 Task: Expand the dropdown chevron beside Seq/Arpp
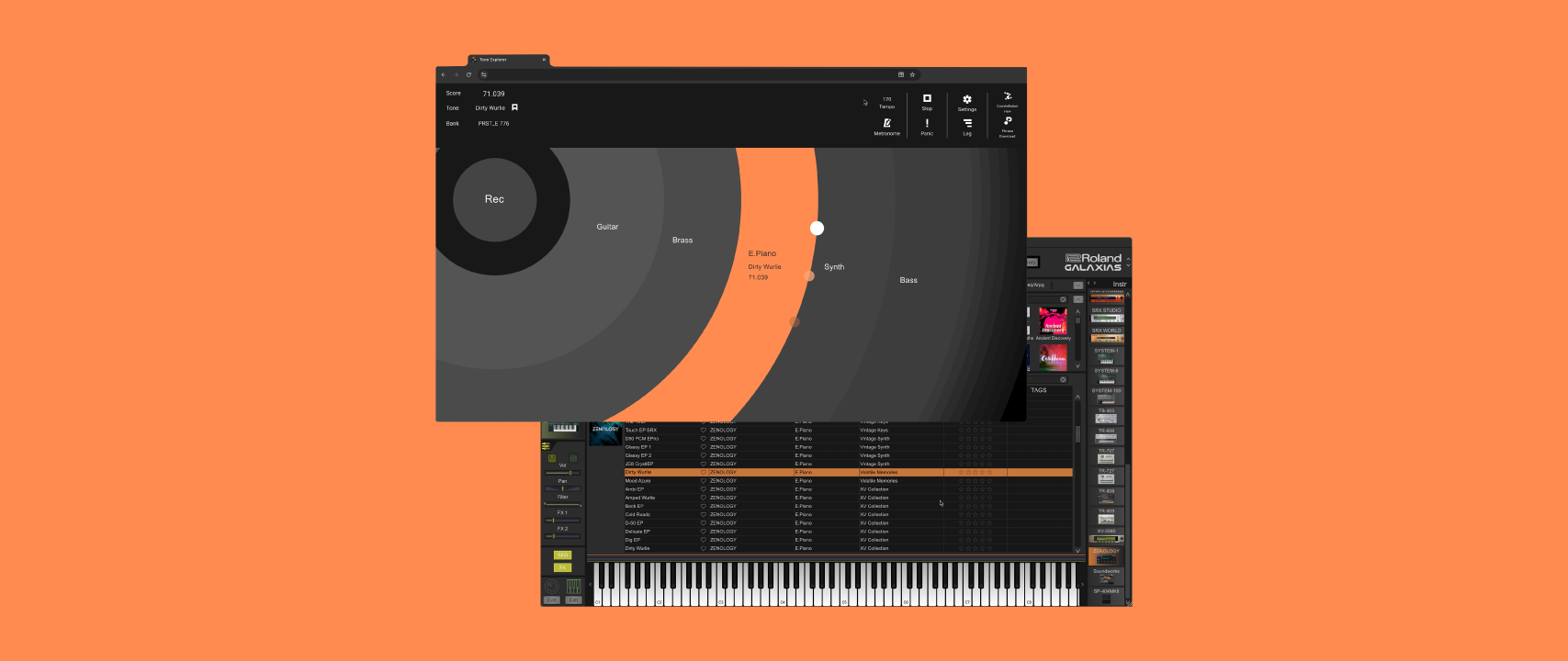(1077, 286)
